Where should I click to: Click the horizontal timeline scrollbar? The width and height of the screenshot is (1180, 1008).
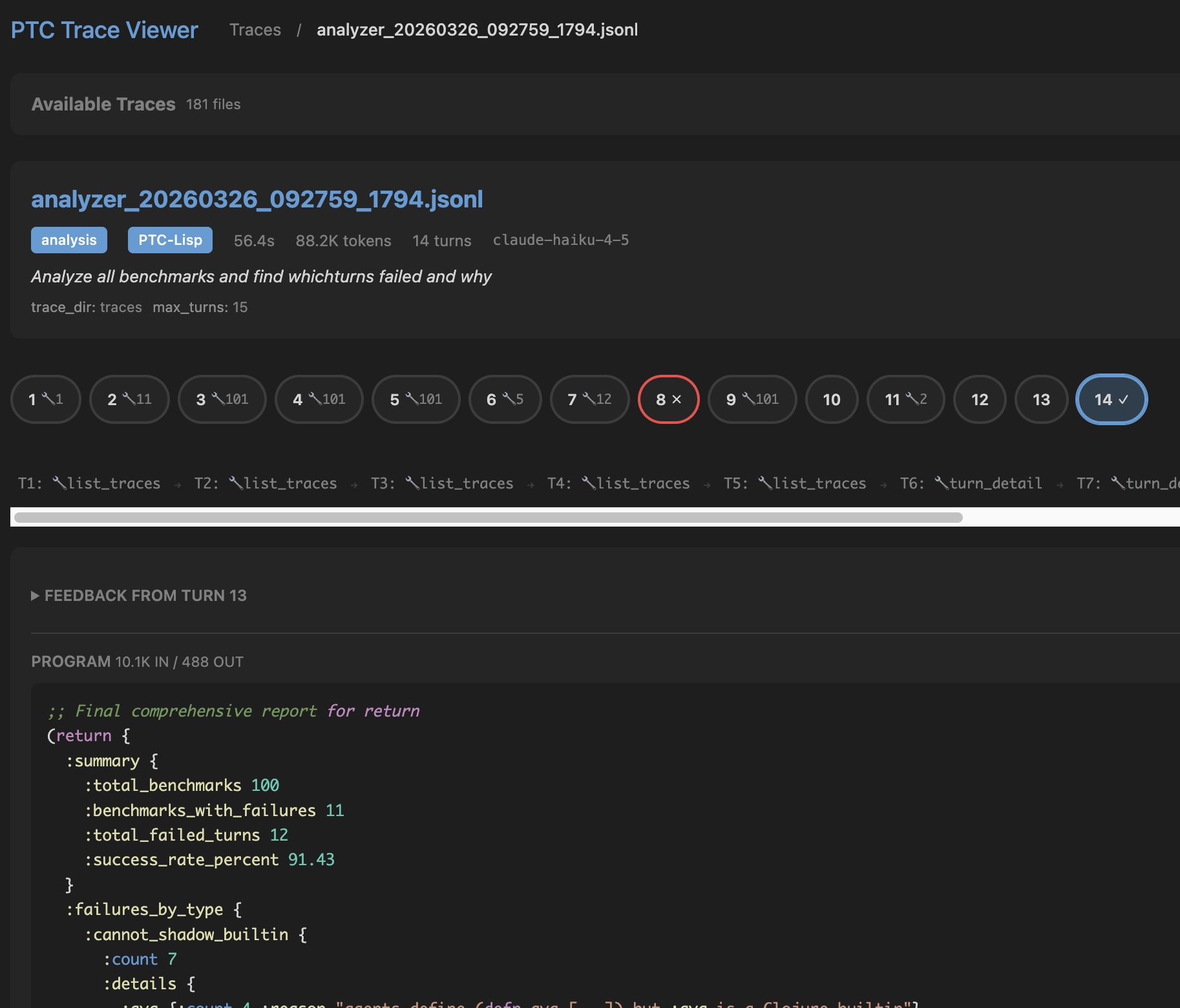click(489, 518)
